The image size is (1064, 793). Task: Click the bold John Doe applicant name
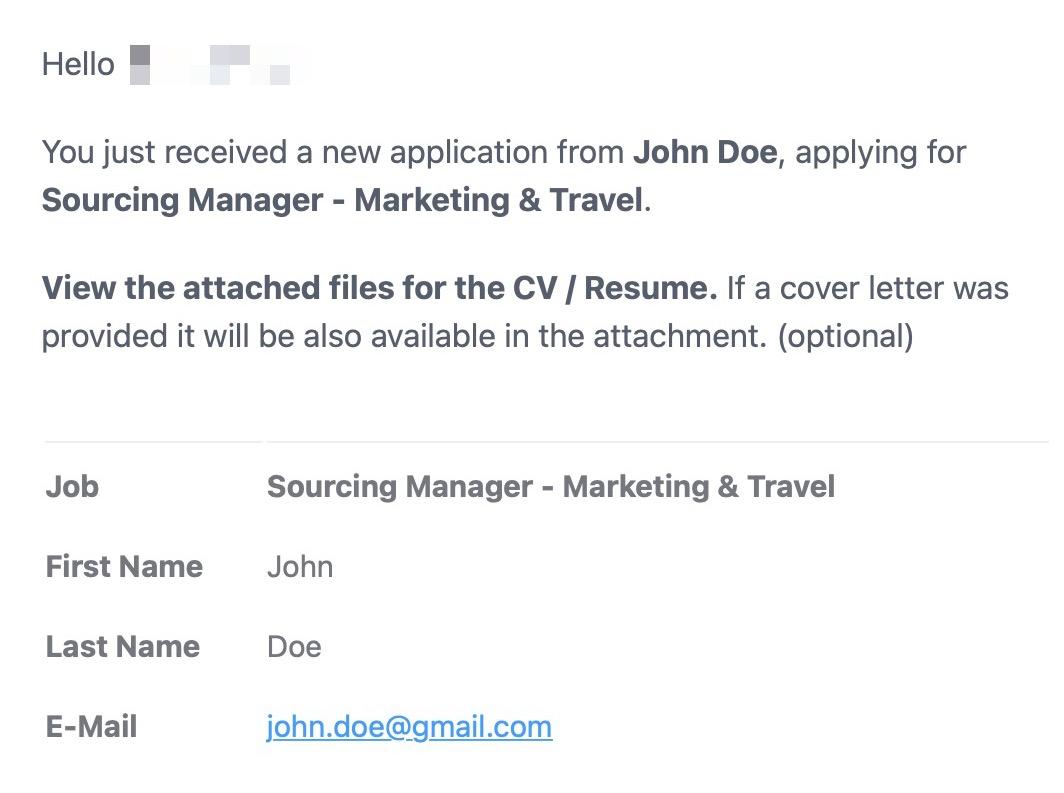point(705,152)
